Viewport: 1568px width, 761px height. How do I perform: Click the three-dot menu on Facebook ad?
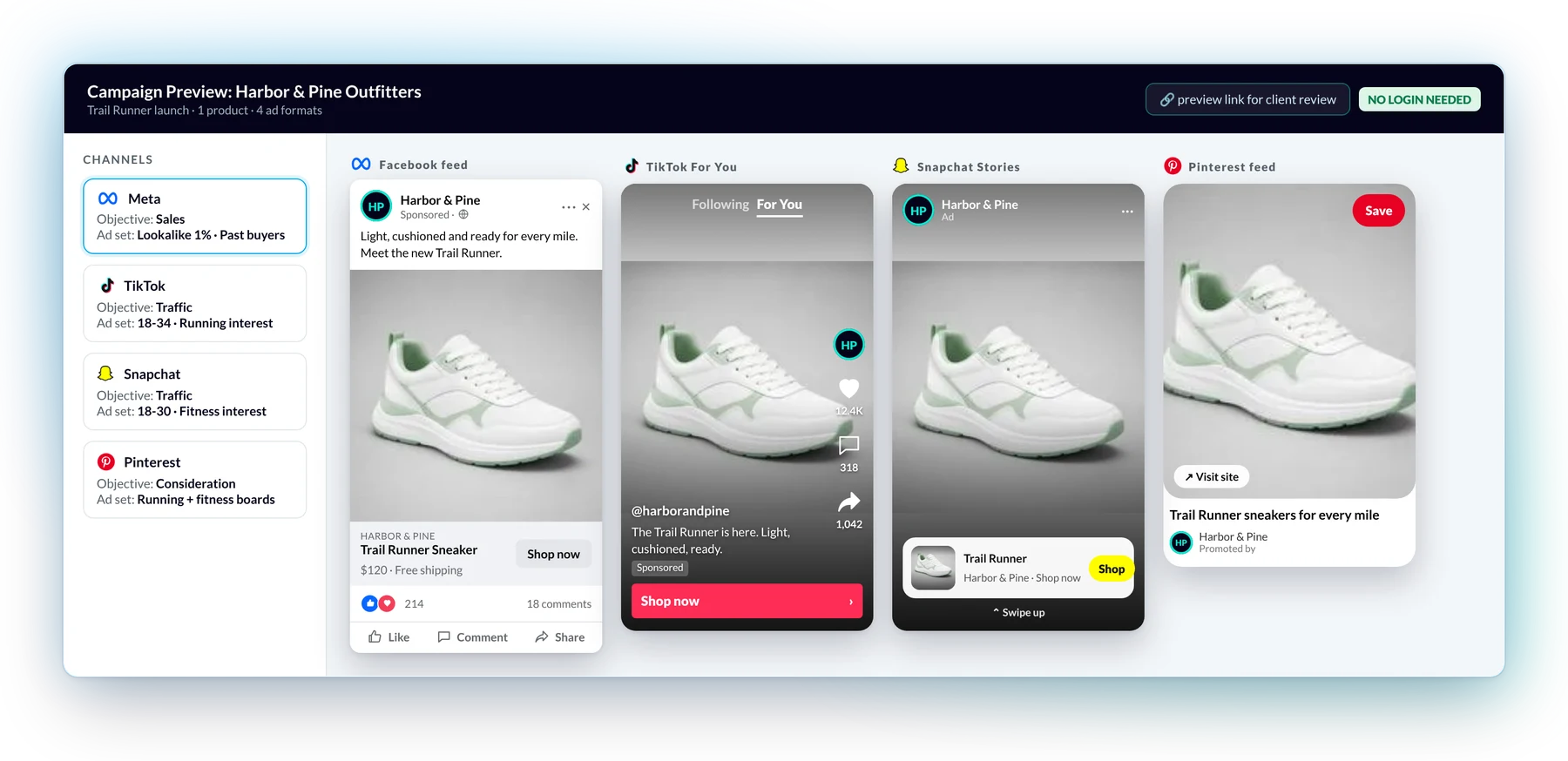[x=568, y=207]
